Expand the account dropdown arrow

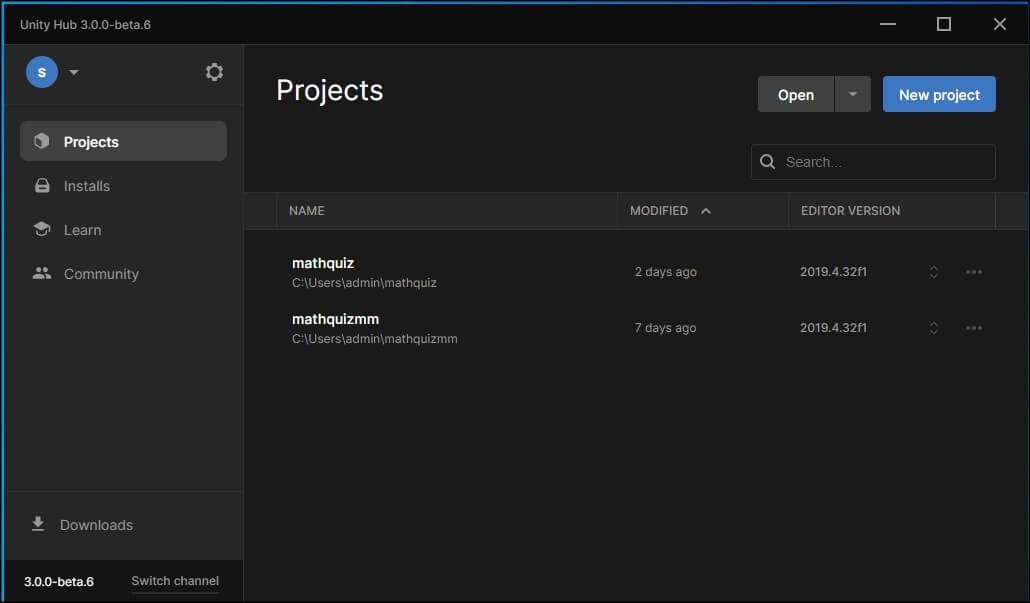74,72
